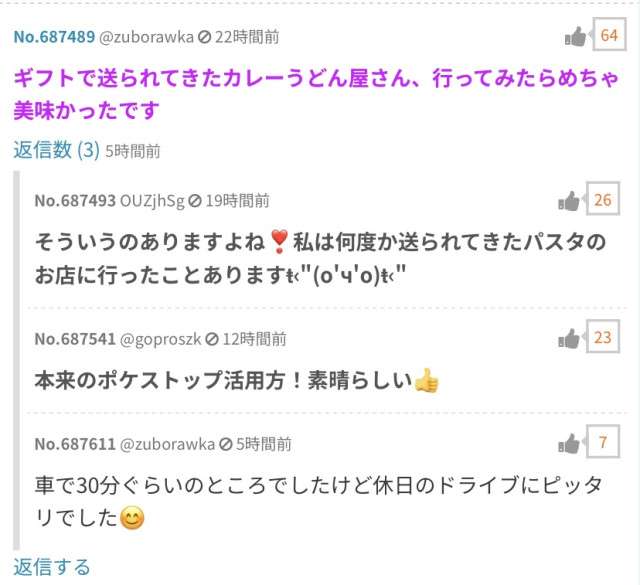Image resolution: width=640 pixels, height=585 pixels.
Task: Open reply number No.687493
Action: coord(75,201)
